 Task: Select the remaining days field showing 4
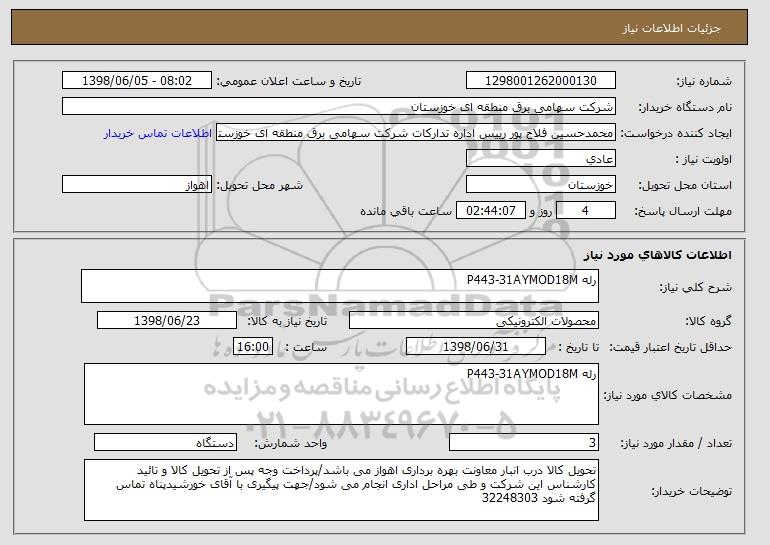pyautogui.click(x=585, y=211)
